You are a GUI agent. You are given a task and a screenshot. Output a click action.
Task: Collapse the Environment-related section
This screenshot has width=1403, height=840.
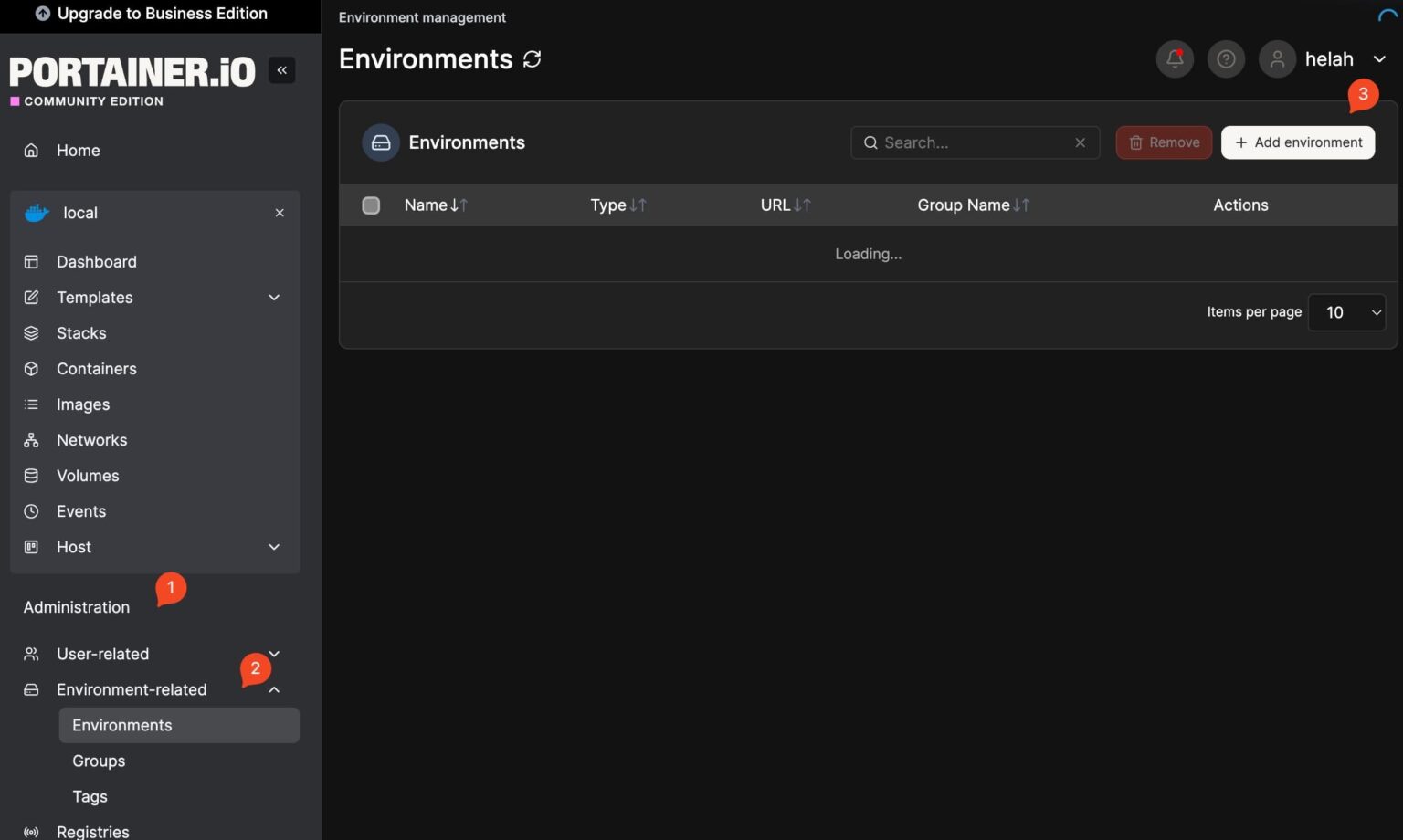coord(274,690)
